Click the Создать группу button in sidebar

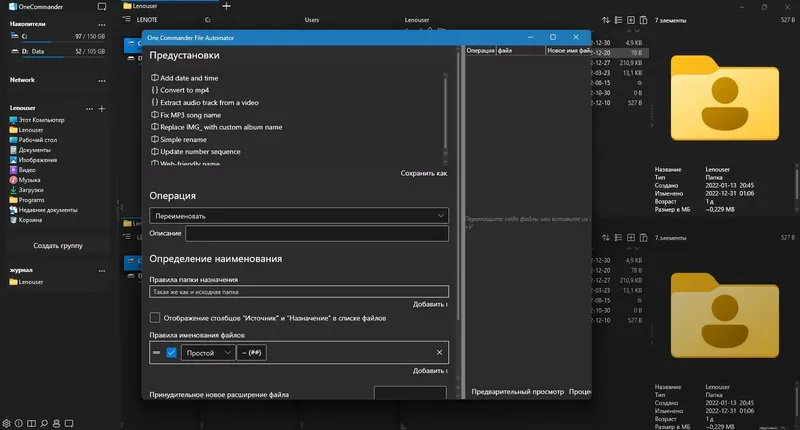[x=58, y=246]
